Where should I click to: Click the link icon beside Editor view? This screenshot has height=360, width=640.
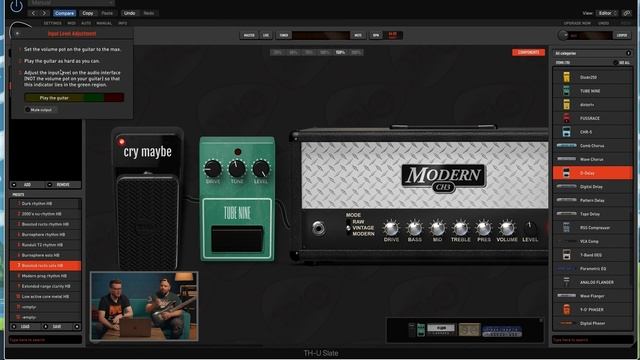(627, 13)
